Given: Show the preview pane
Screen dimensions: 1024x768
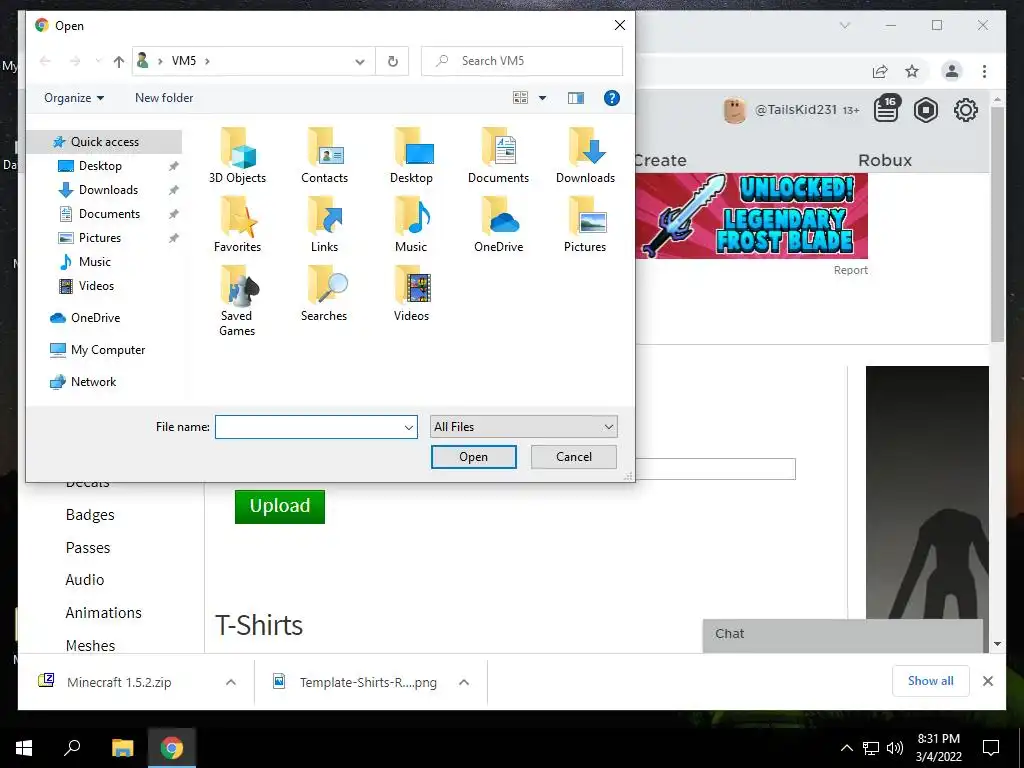Looking at the screenshot, I should 575,98.
